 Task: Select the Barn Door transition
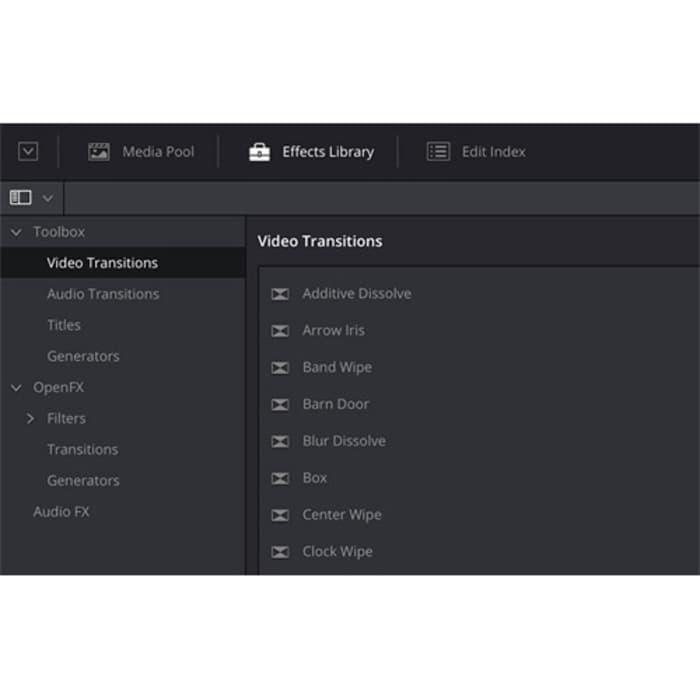point(335,404)
